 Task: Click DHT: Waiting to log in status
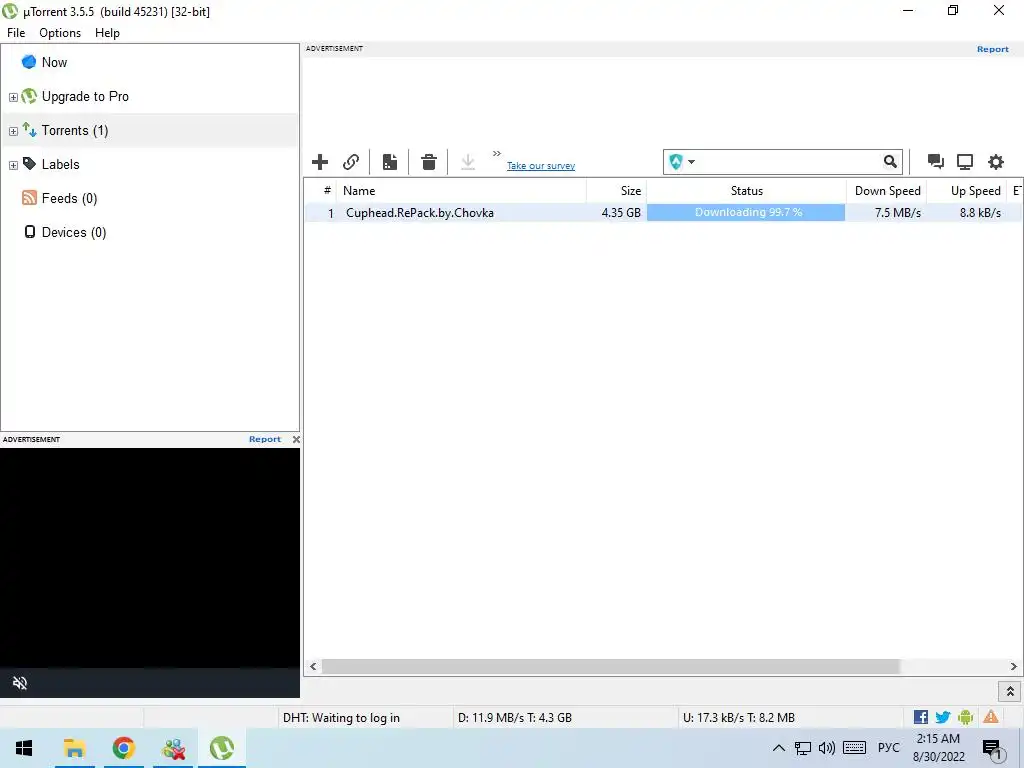pos(341,718)
